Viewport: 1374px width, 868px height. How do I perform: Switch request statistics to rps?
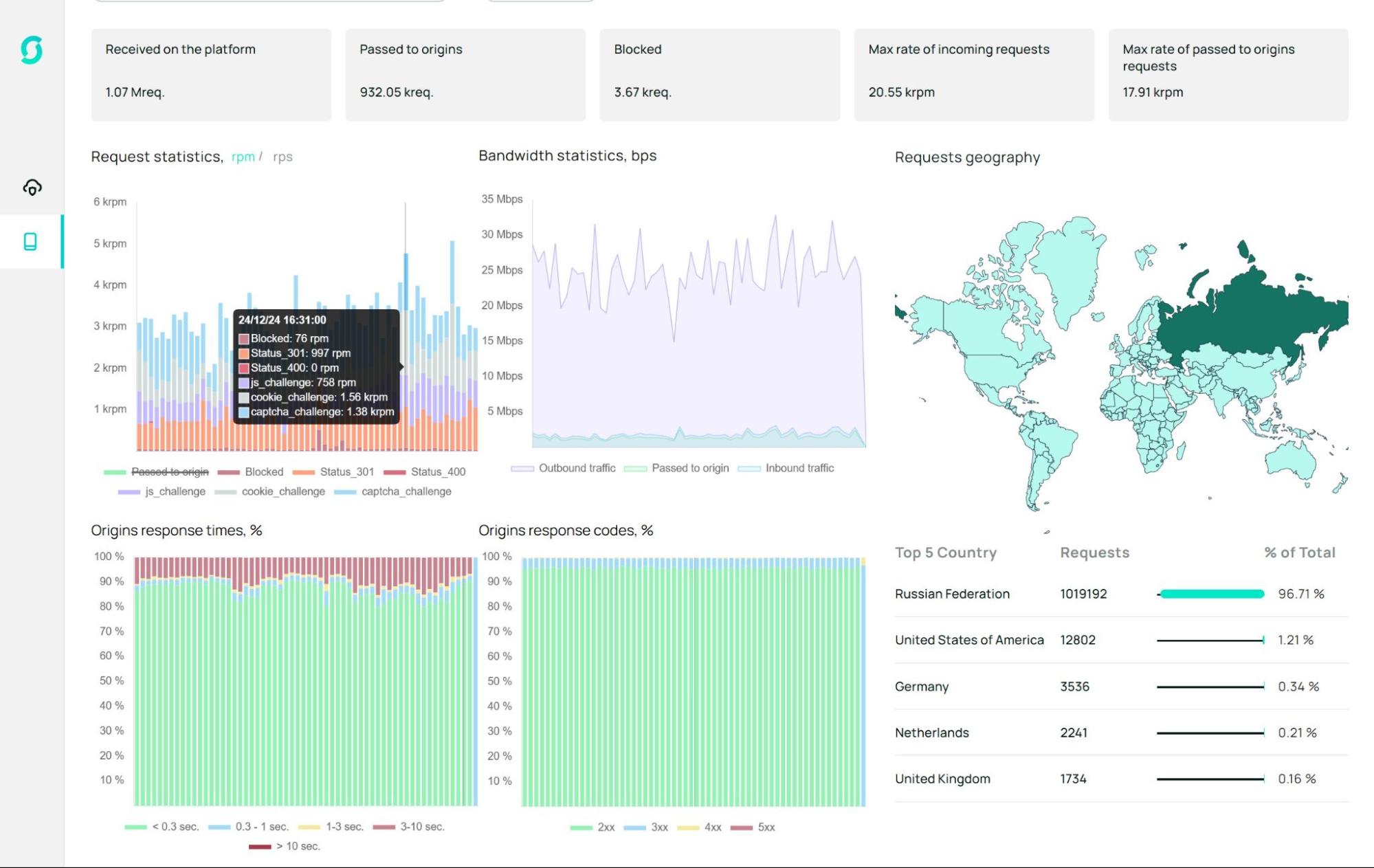(282, 157)
